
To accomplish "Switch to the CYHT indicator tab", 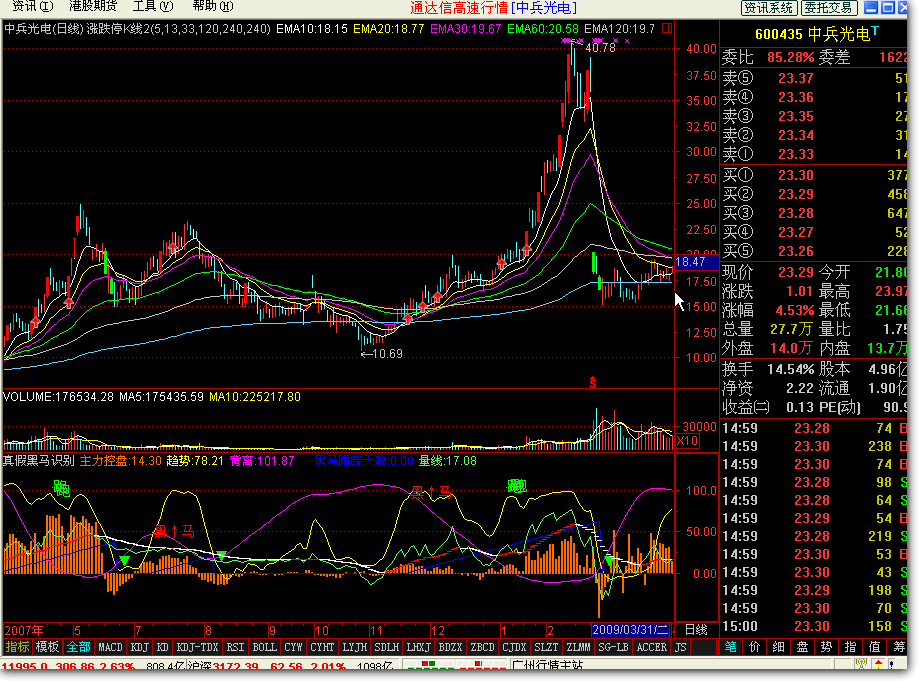I will (322, 647).
